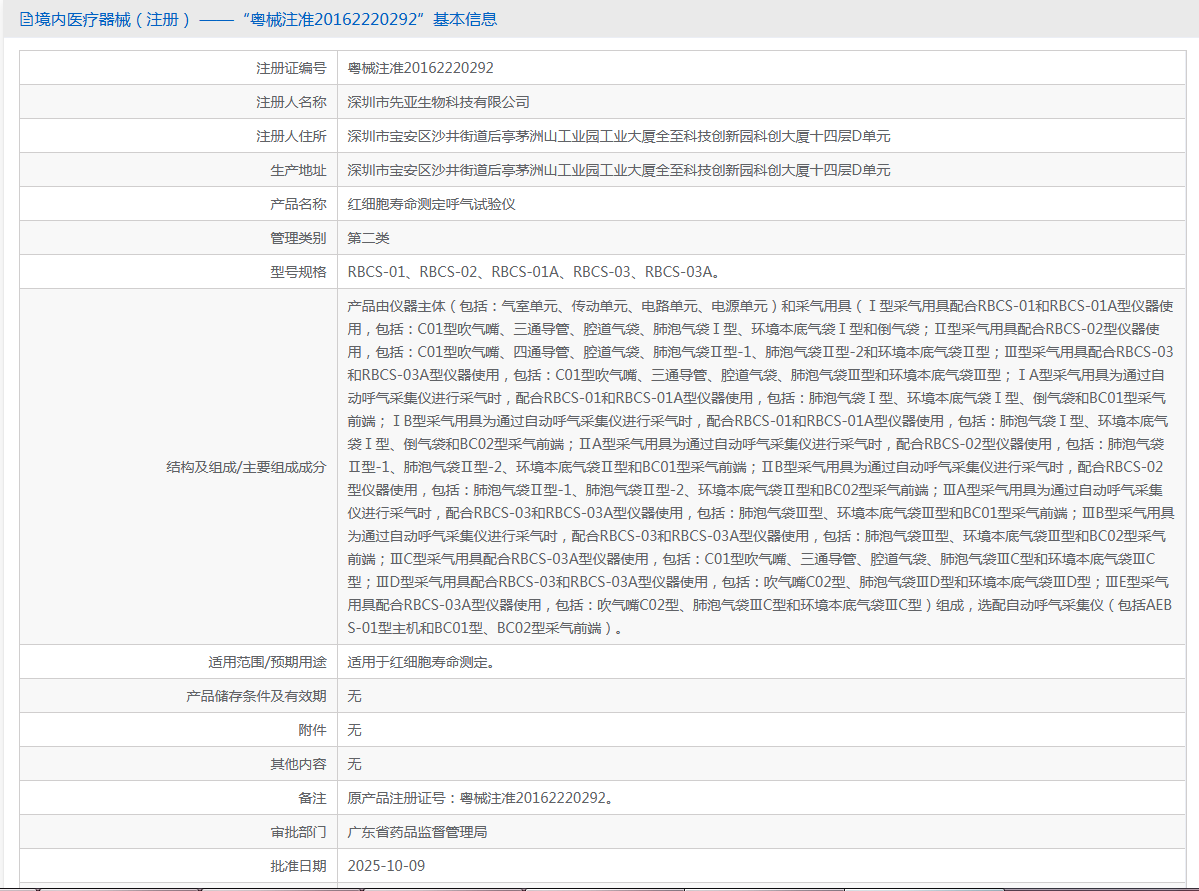Viewport: 1199px width, 891px height.
Task: Click the 适用于红细胞寿命测定 intended use text
Action: click(420, 662)
